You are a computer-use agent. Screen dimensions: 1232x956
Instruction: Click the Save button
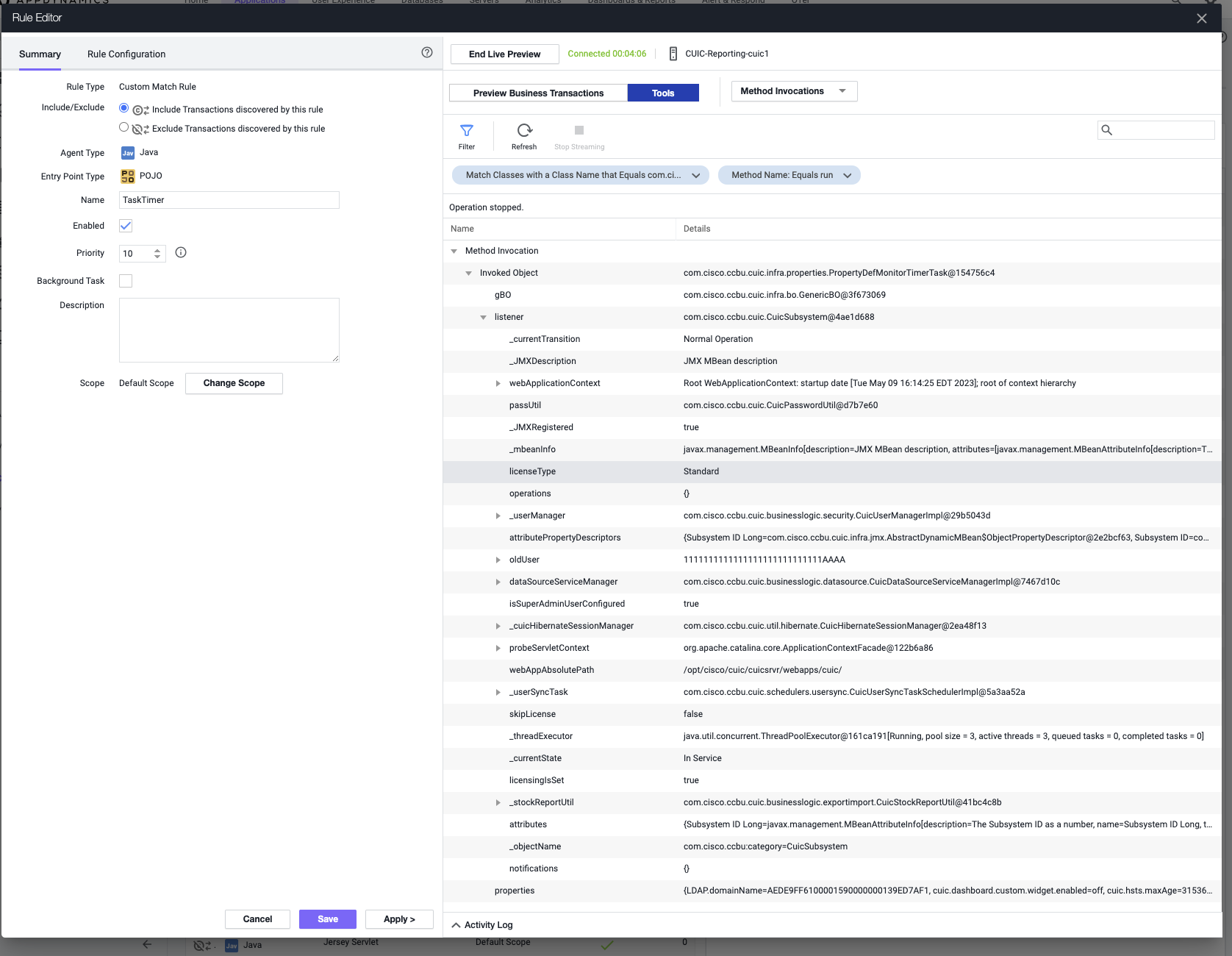328,919
